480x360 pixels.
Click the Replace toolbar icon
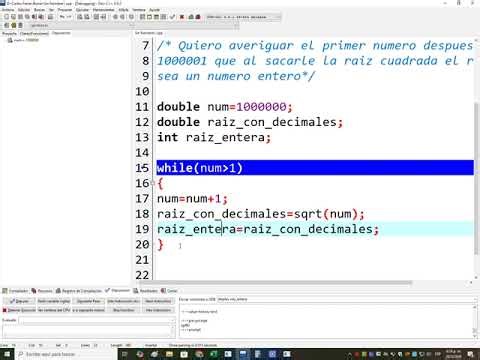pos(87,17)
